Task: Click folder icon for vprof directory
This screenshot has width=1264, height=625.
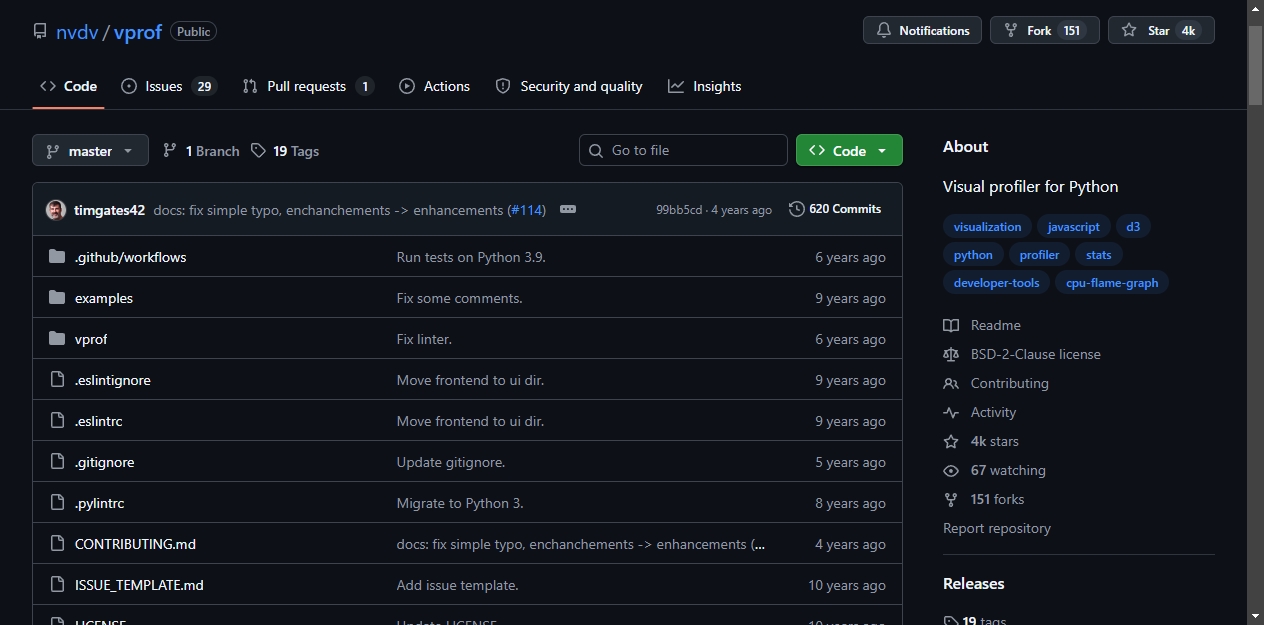Action: pyautogui.click(x=57, y=339)
